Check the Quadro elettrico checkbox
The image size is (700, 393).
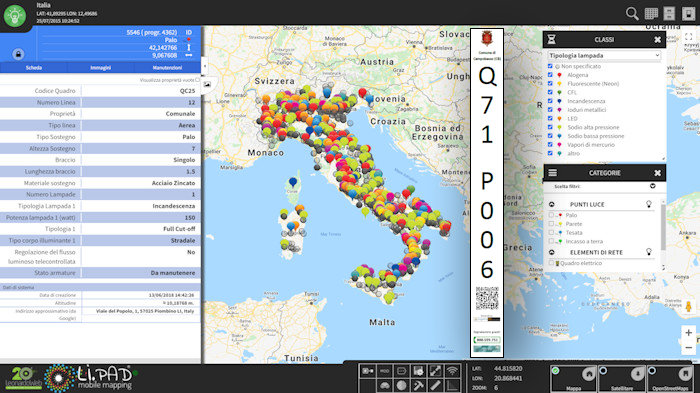point(551,263)
